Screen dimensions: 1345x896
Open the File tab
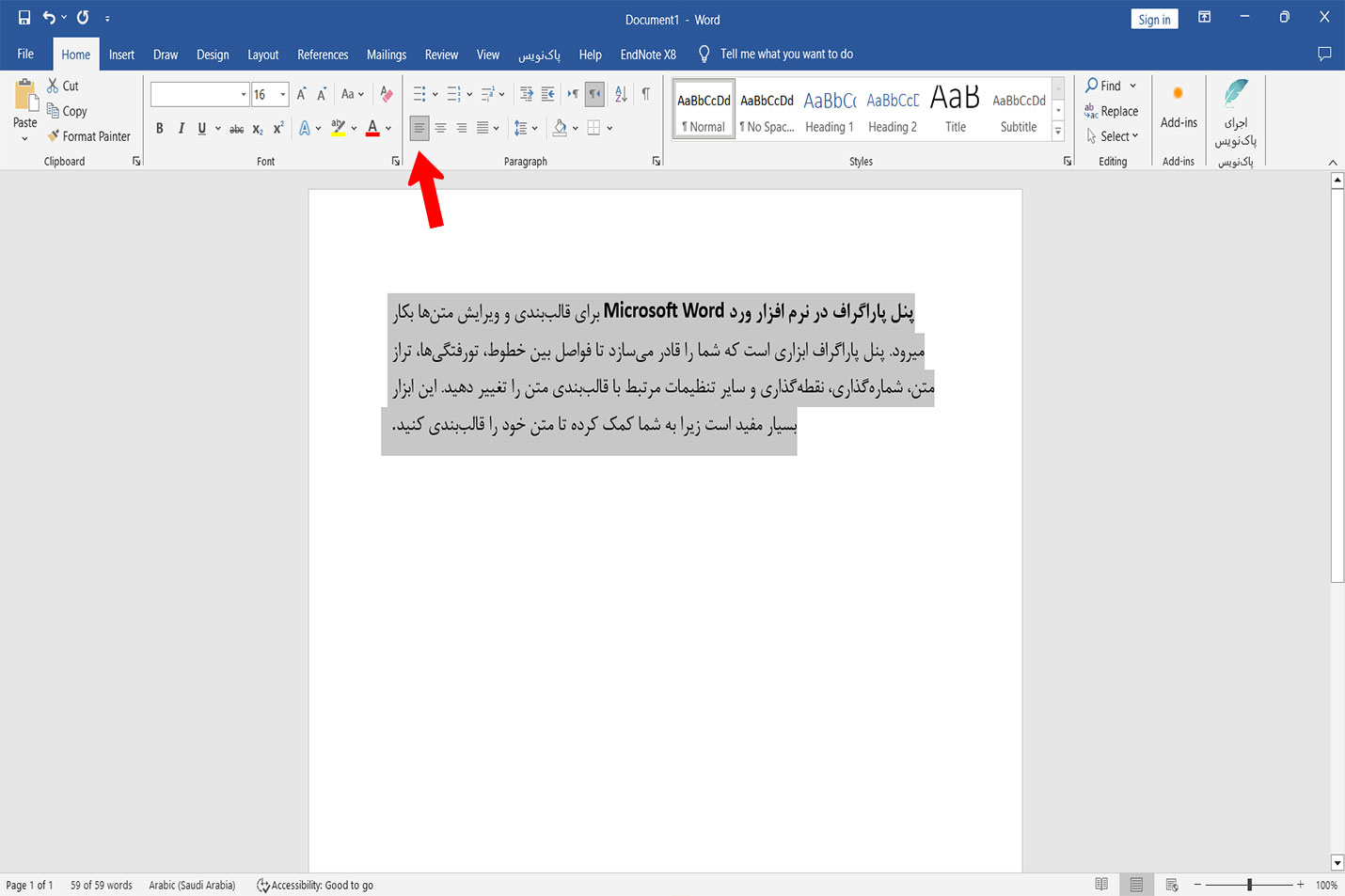click(x=25, y=54)
